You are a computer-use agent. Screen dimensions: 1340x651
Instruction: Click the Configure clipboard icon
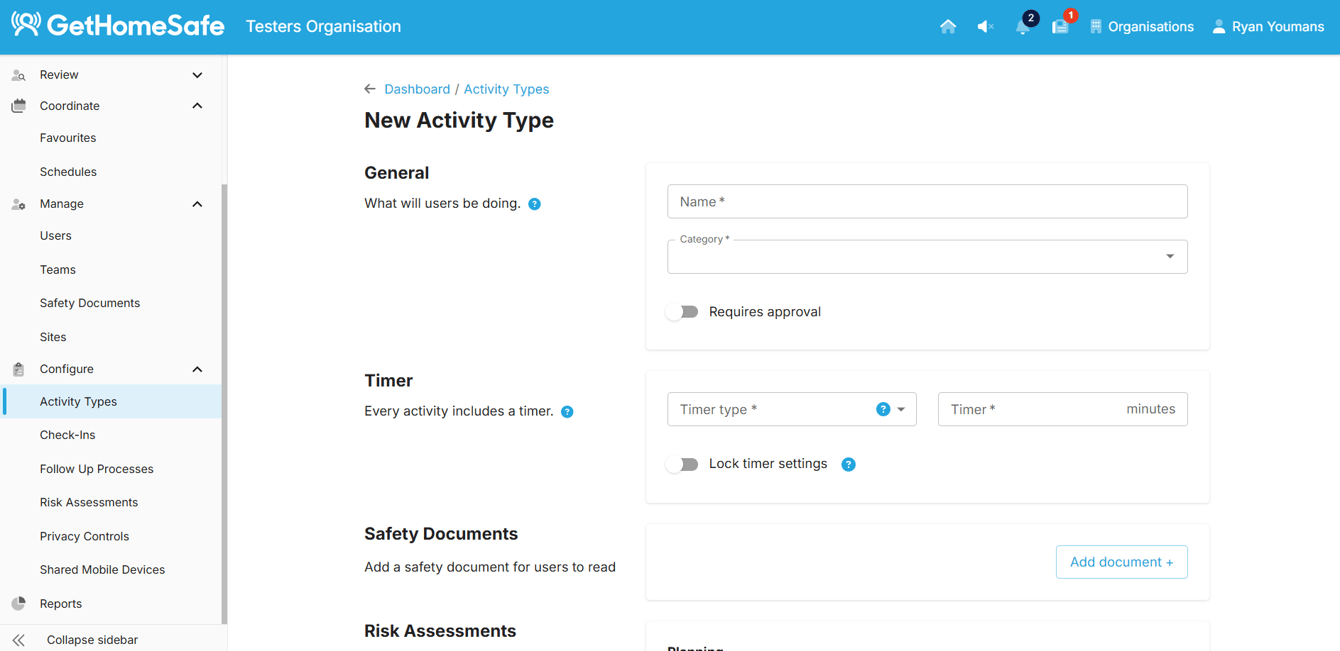coord(18,369)
